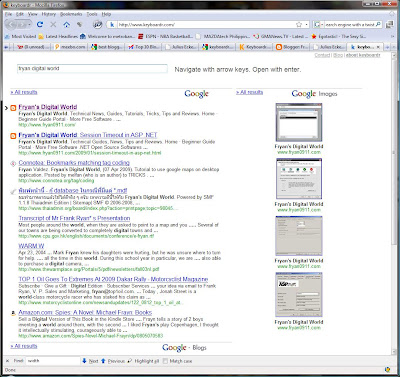Open the WARM W result link
The height and width of the screenshot is (377, 400).
click(x=31, y=246)
